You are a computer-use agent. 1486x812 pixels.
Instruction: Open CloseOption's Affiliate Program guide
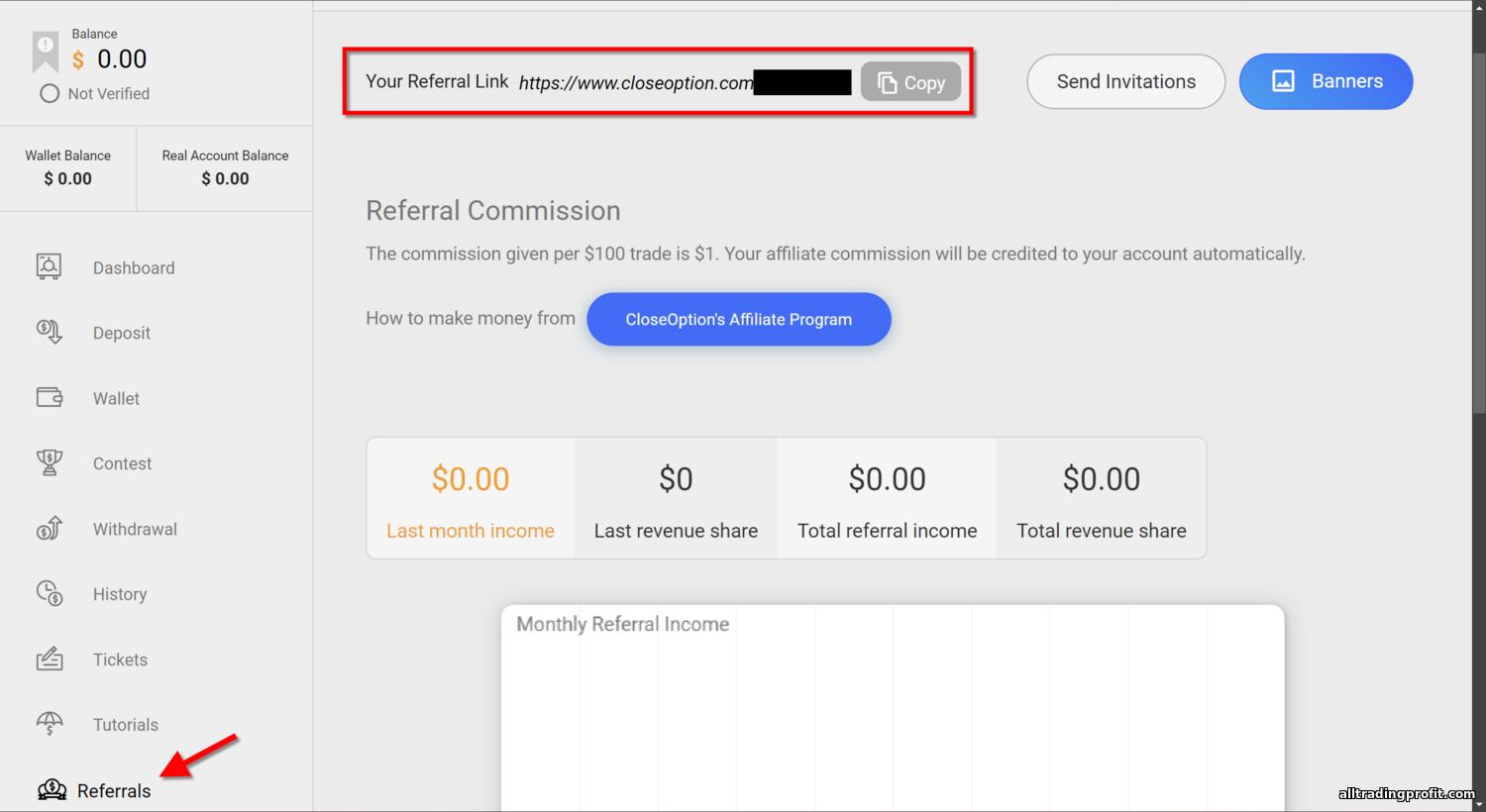tap(739, 319)
